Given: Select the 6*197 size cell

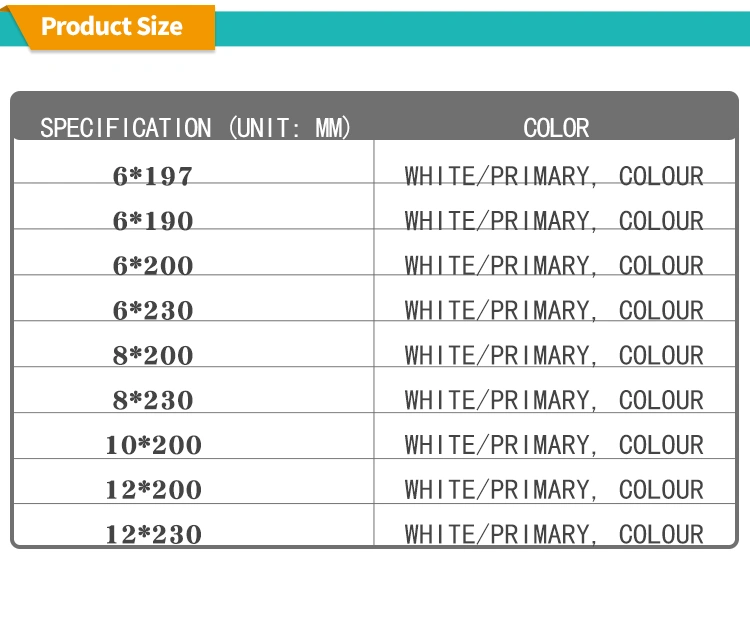Looking at the screenshot, I should 153,177.
